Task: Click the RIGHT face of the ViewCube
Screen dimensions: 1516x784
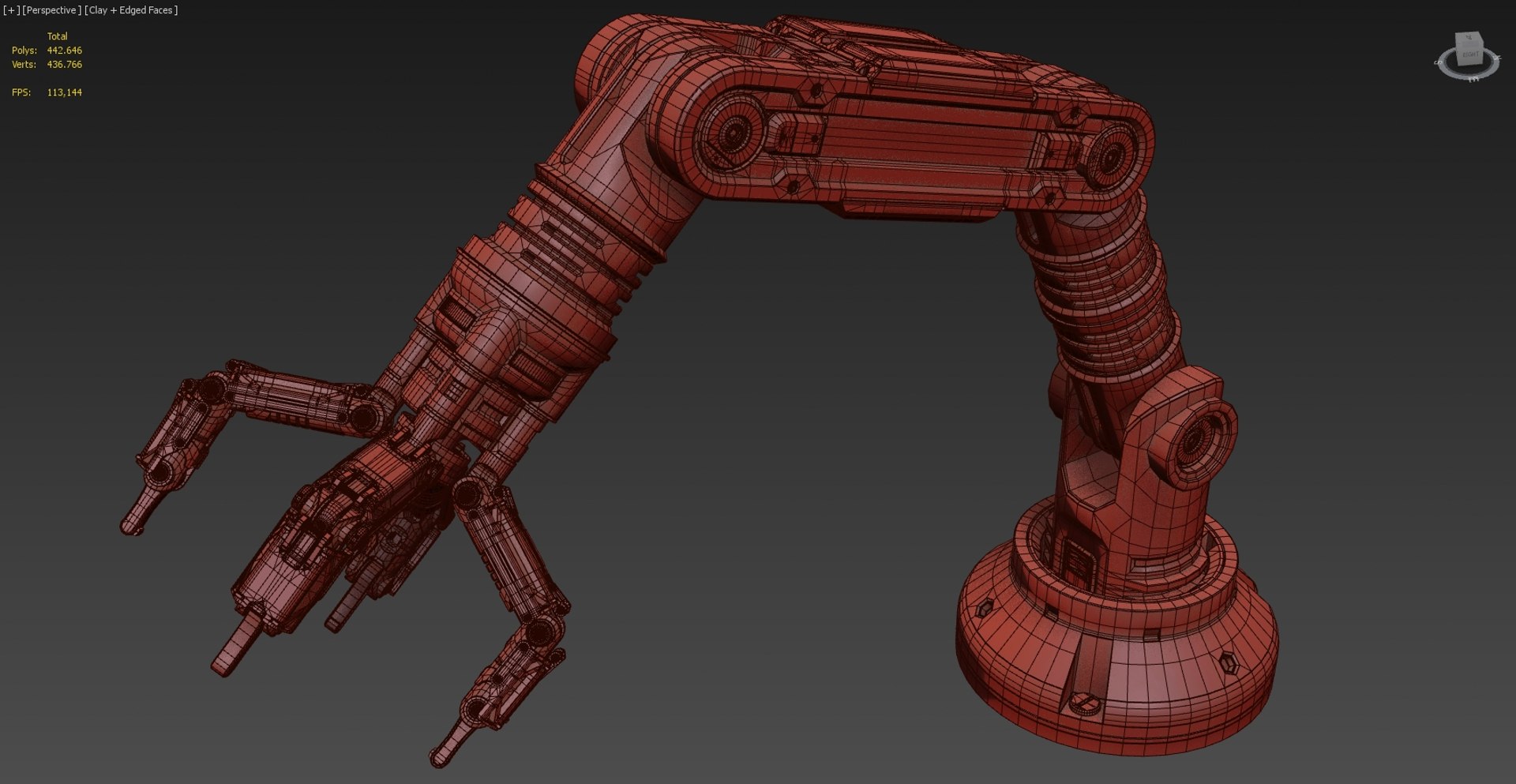Action: (x=1470, y=54)
